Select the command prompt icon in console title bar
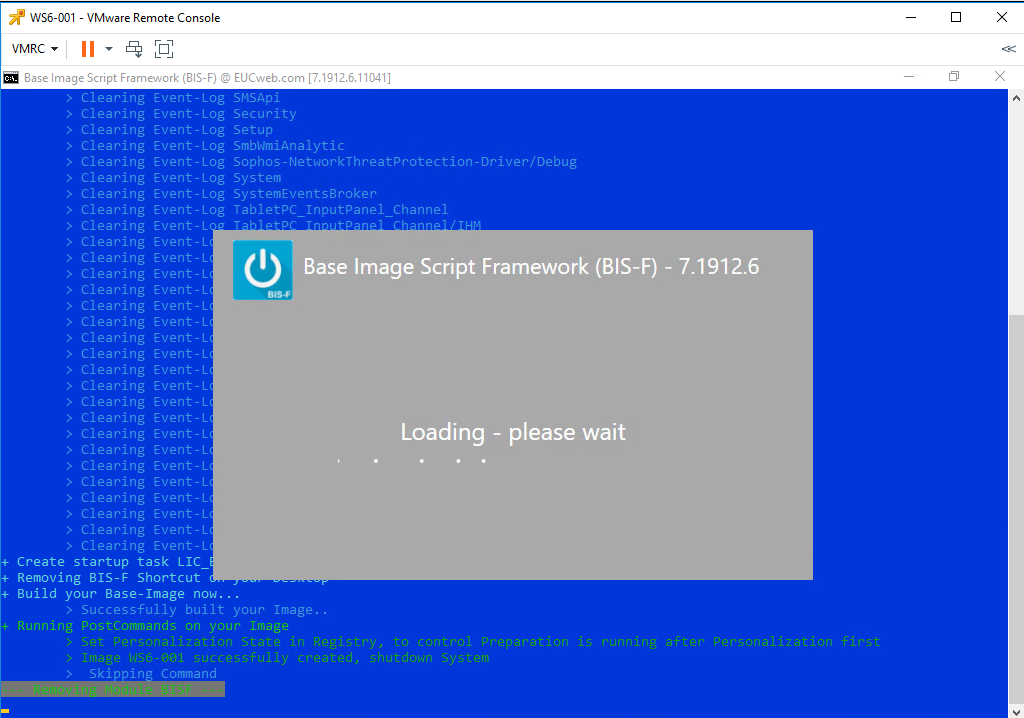This screenshot has width=1024, height=718. click(11, 77)
